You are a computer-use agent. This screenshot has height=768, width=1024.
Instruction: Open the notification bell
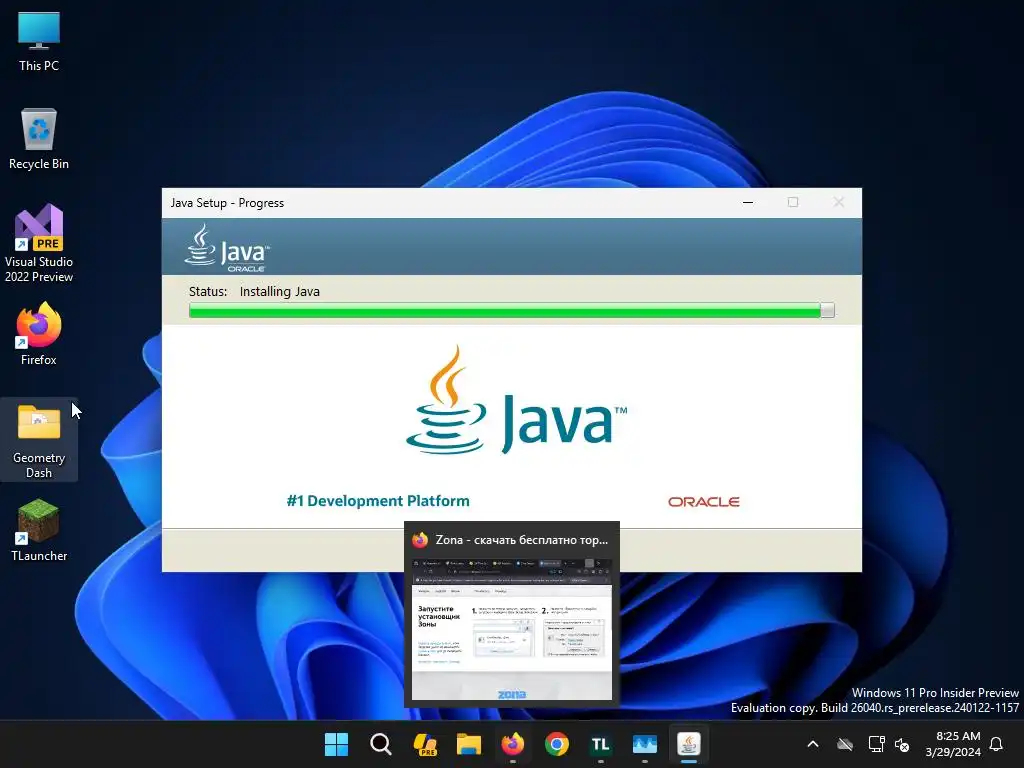(997, 744)
